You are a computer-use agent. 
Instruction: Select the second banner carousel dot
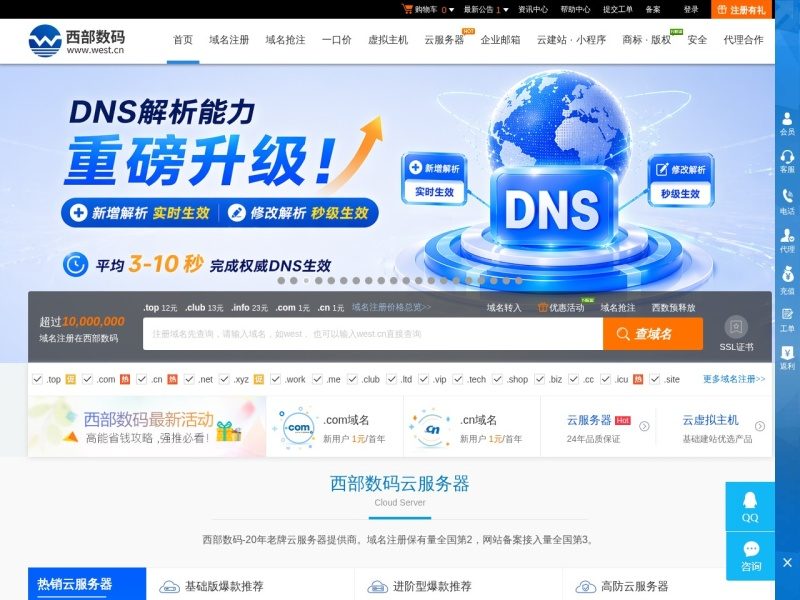click(293, 281)
